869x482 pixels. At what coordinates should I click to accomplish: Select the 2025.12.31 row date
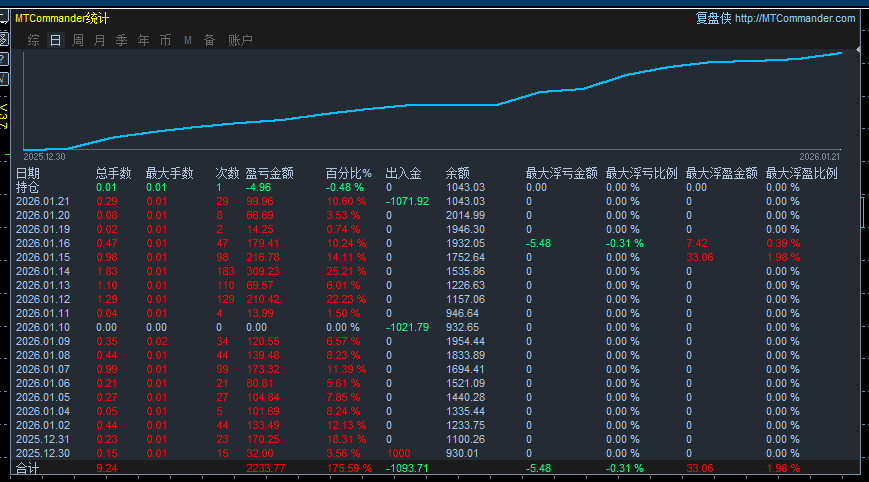point(43,439)
